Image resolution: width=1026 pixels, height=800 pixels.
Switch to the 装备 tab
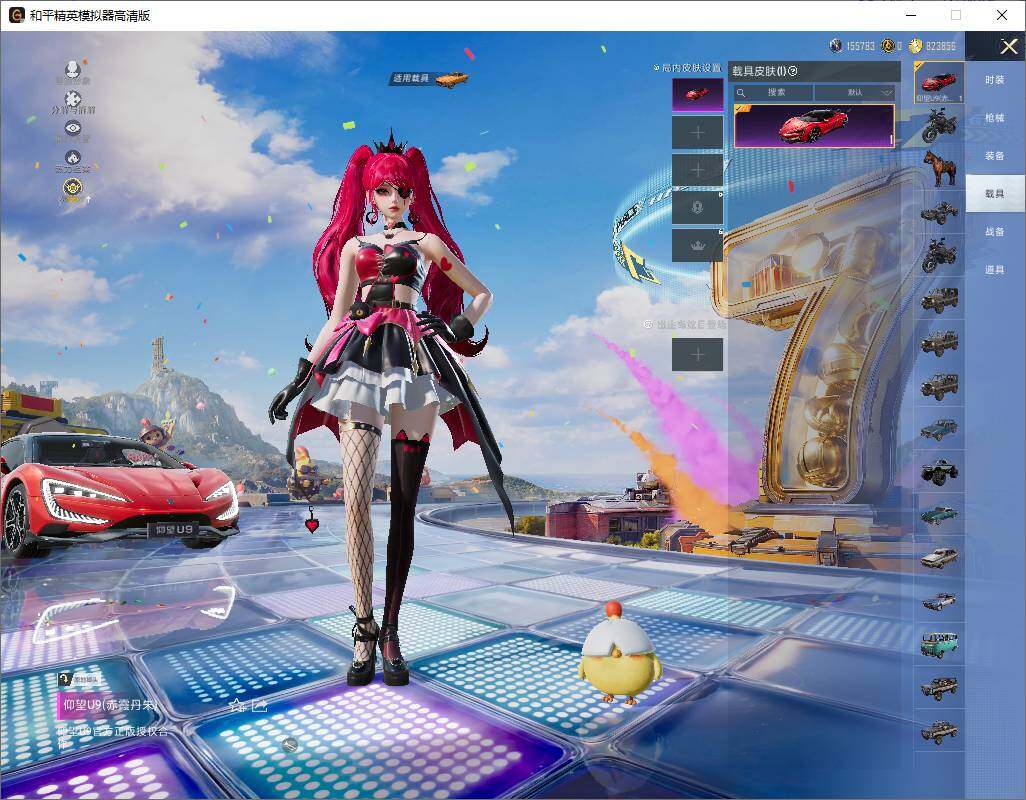[995, 156]
